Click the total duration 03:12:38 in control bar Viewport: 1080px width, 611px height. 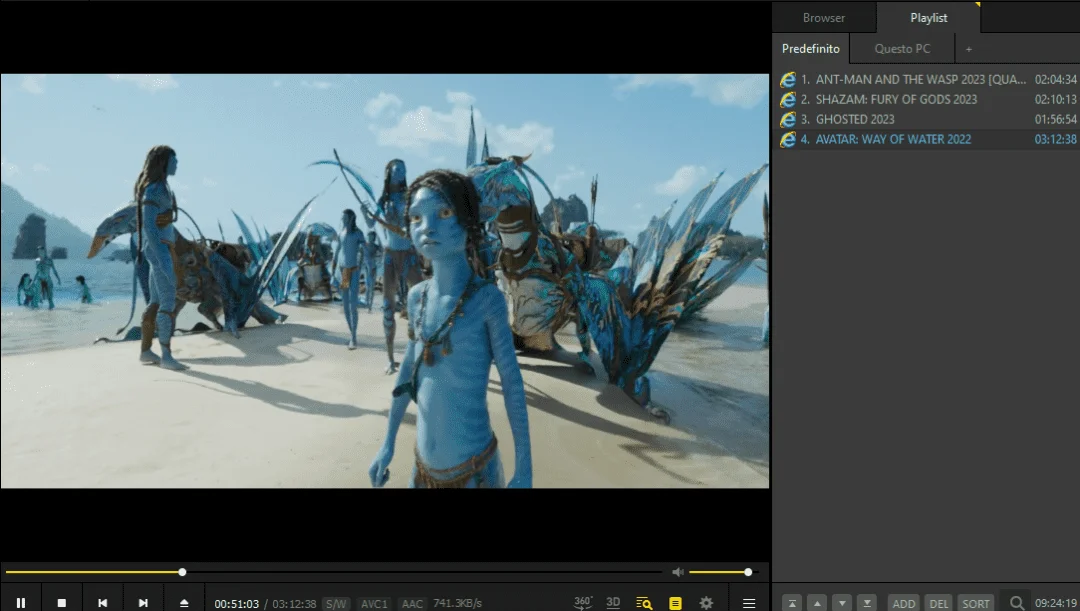point(294,603)
